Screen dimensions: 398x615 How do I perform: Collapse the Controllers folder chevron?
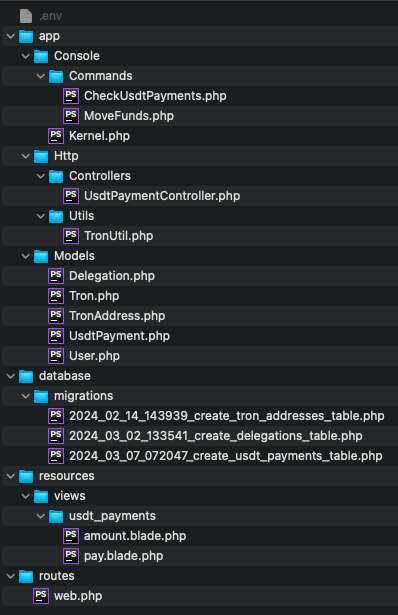(41, 176)
